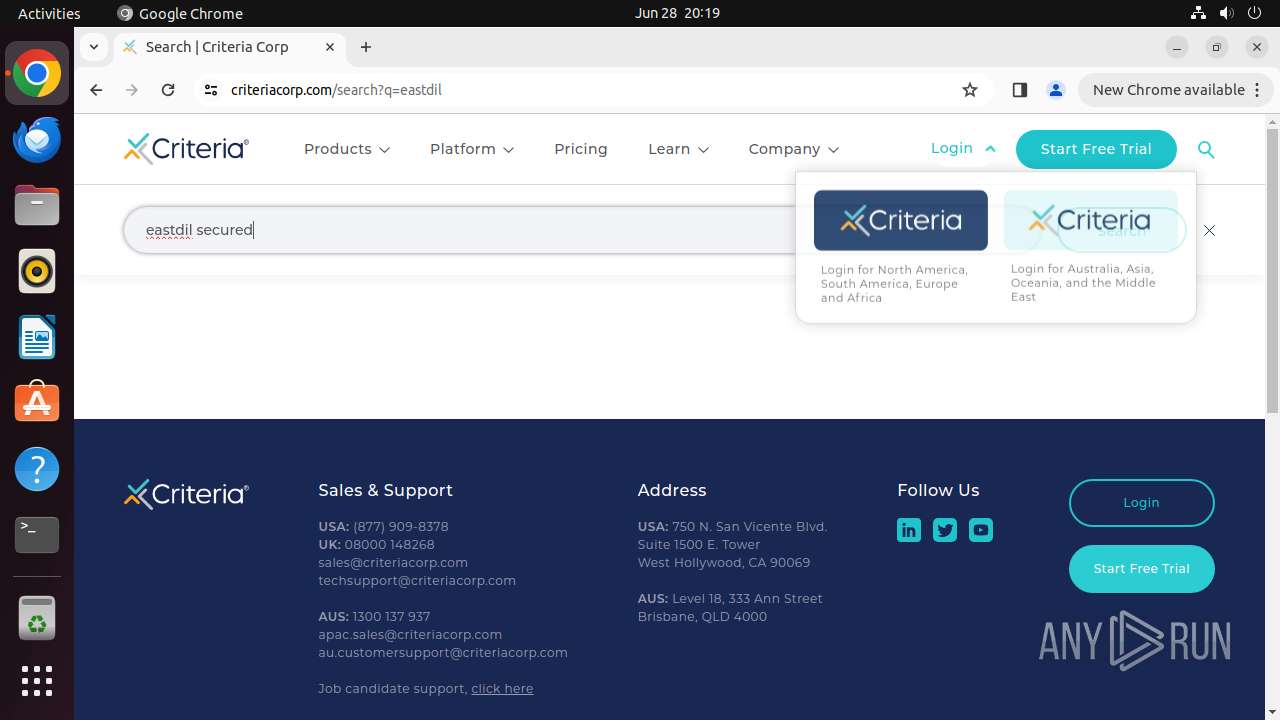
Task: Open a new browser tab
Action: point(366,47)
